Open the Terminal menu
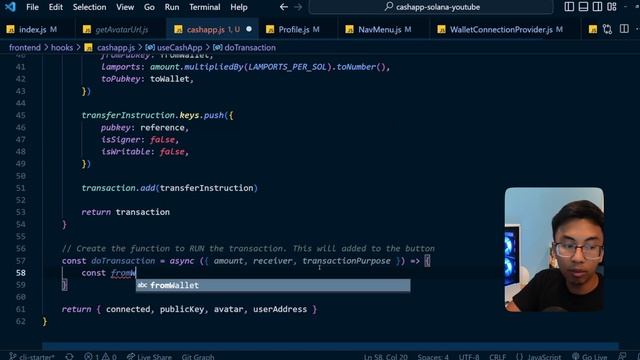 click(204, 7)
